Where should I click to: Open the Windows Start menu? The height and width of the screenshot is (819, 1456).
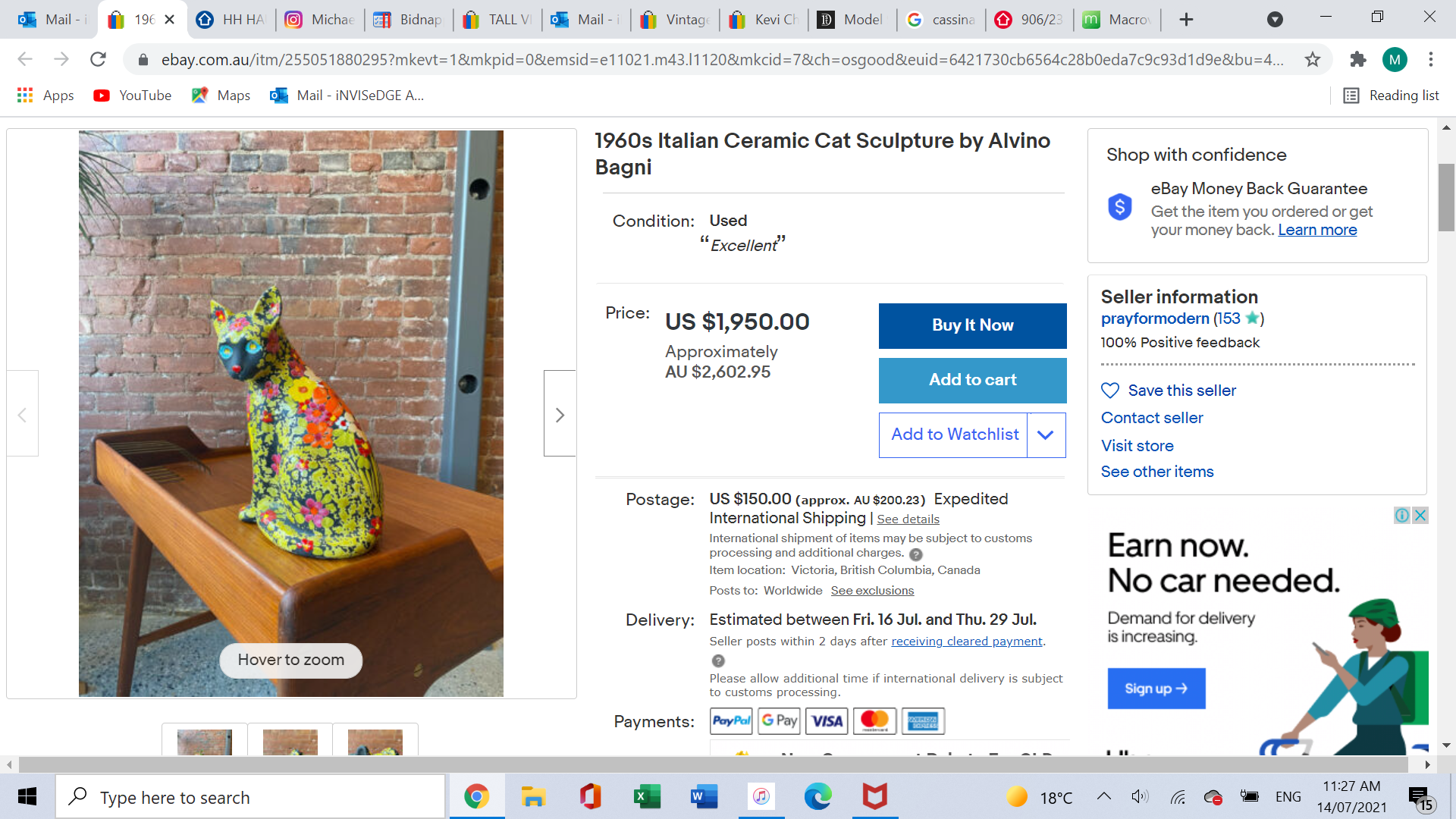27,797
